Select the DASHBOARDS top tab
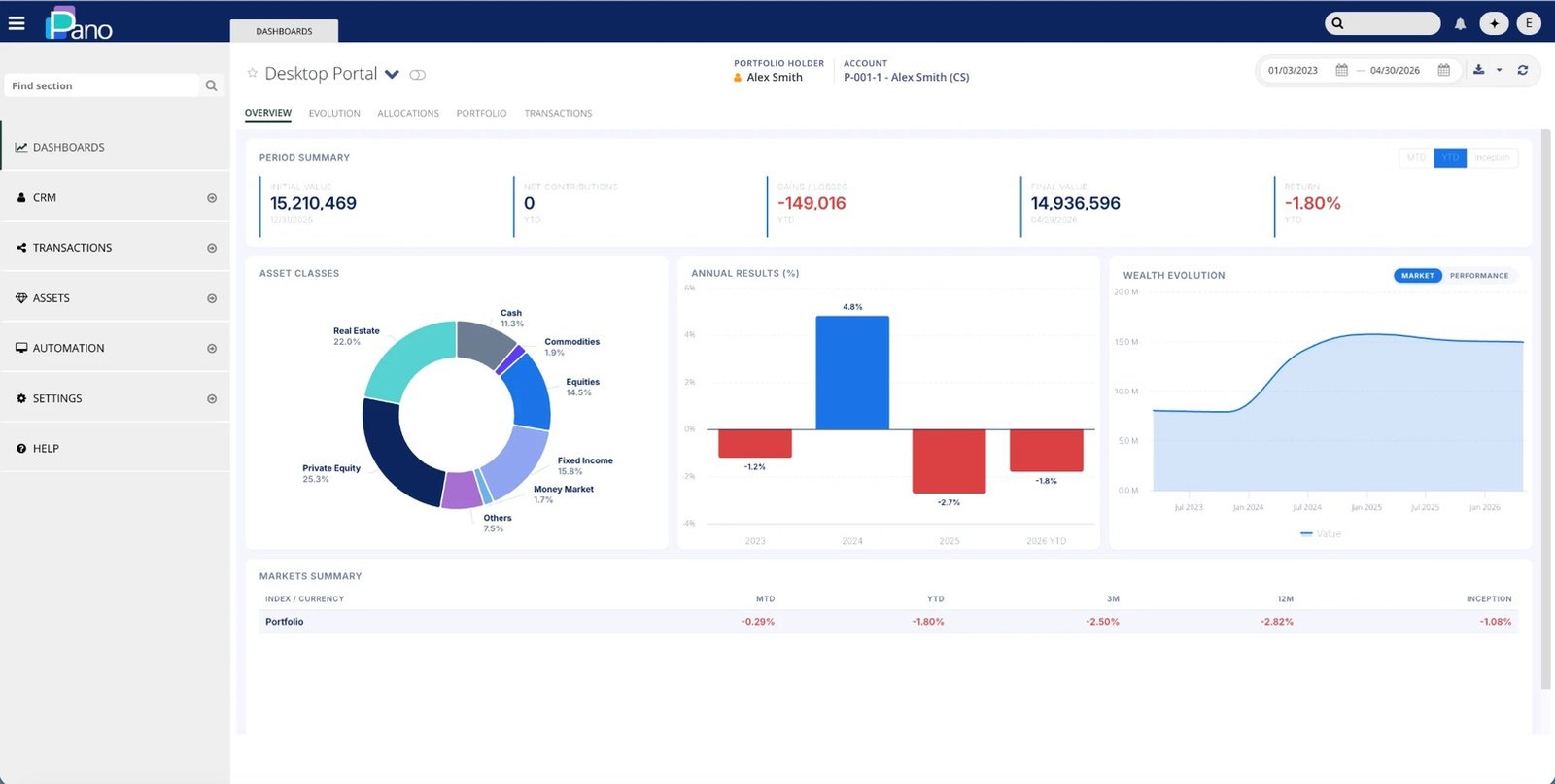This screenshot has height=784, width=1555. click(284, 31)
